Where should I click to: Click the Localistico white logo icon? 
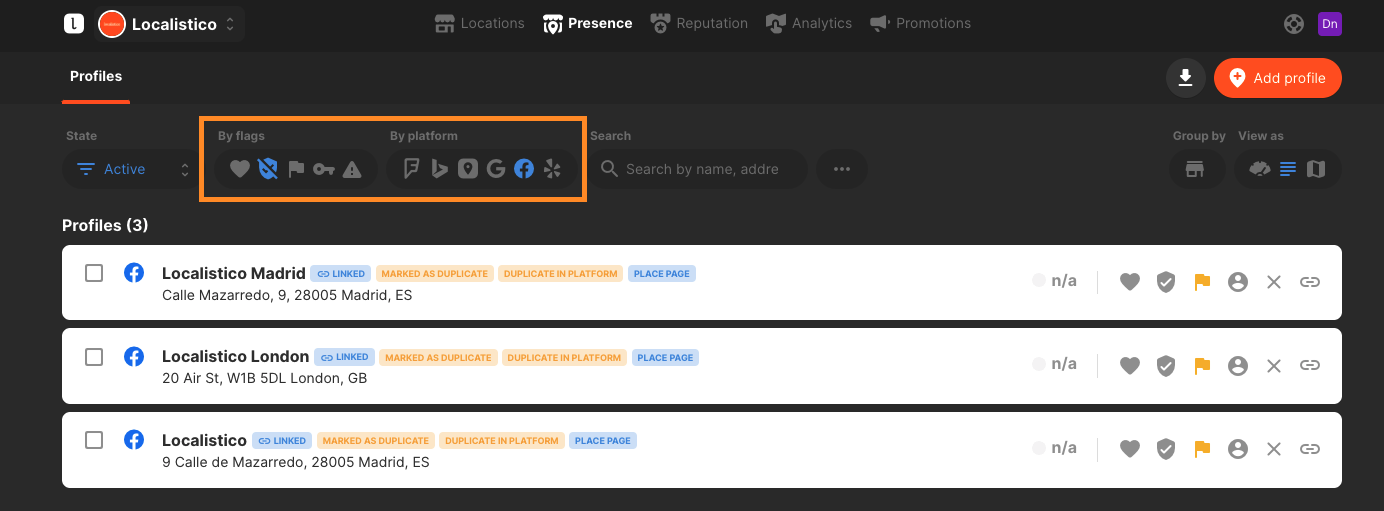(73, 23)
